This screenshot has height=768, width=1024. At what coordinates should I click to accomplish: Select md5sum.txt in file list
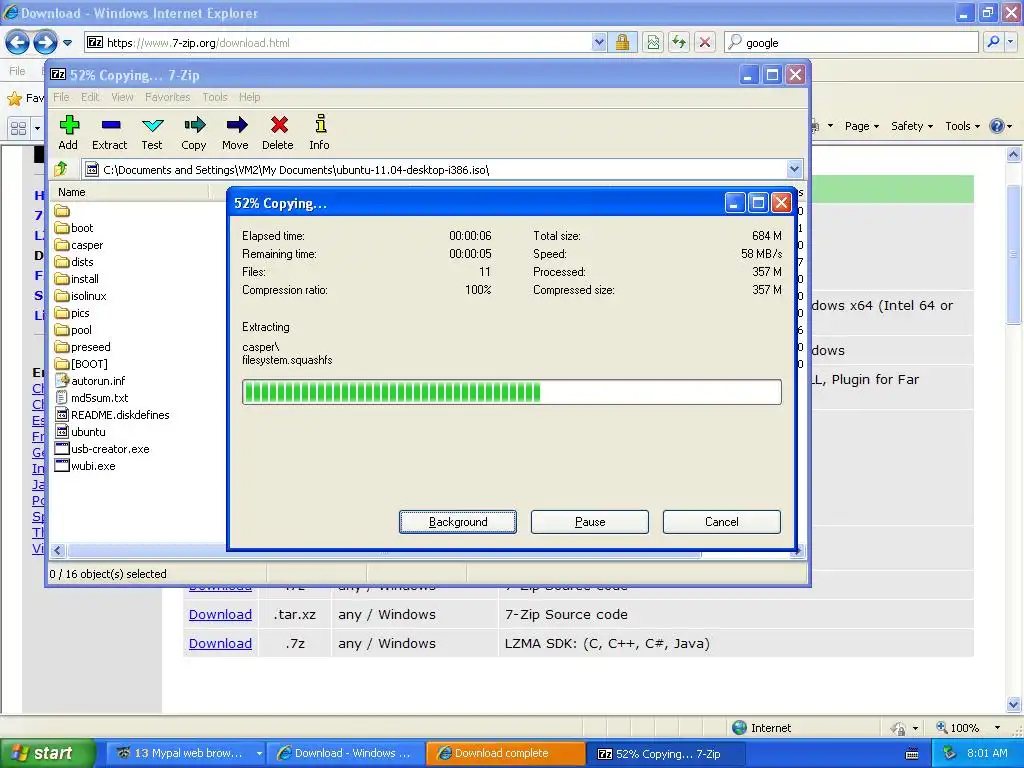point(99,398)
